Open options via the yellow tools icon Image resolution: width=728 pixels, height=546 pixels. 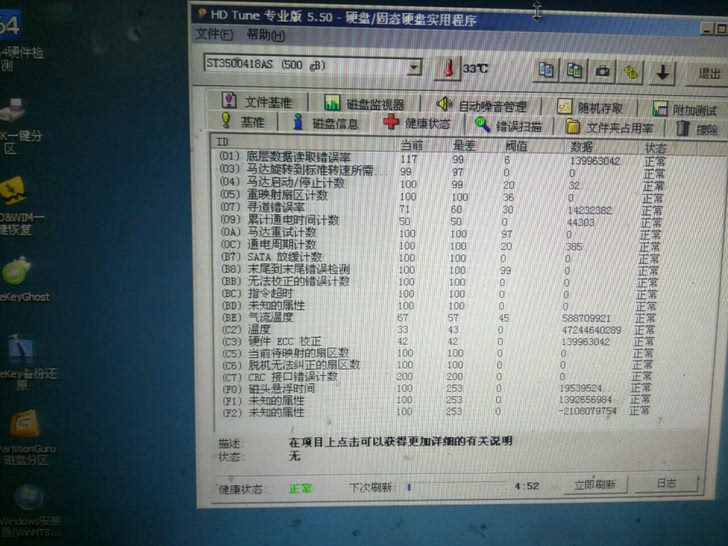click(x=631, y=72)
